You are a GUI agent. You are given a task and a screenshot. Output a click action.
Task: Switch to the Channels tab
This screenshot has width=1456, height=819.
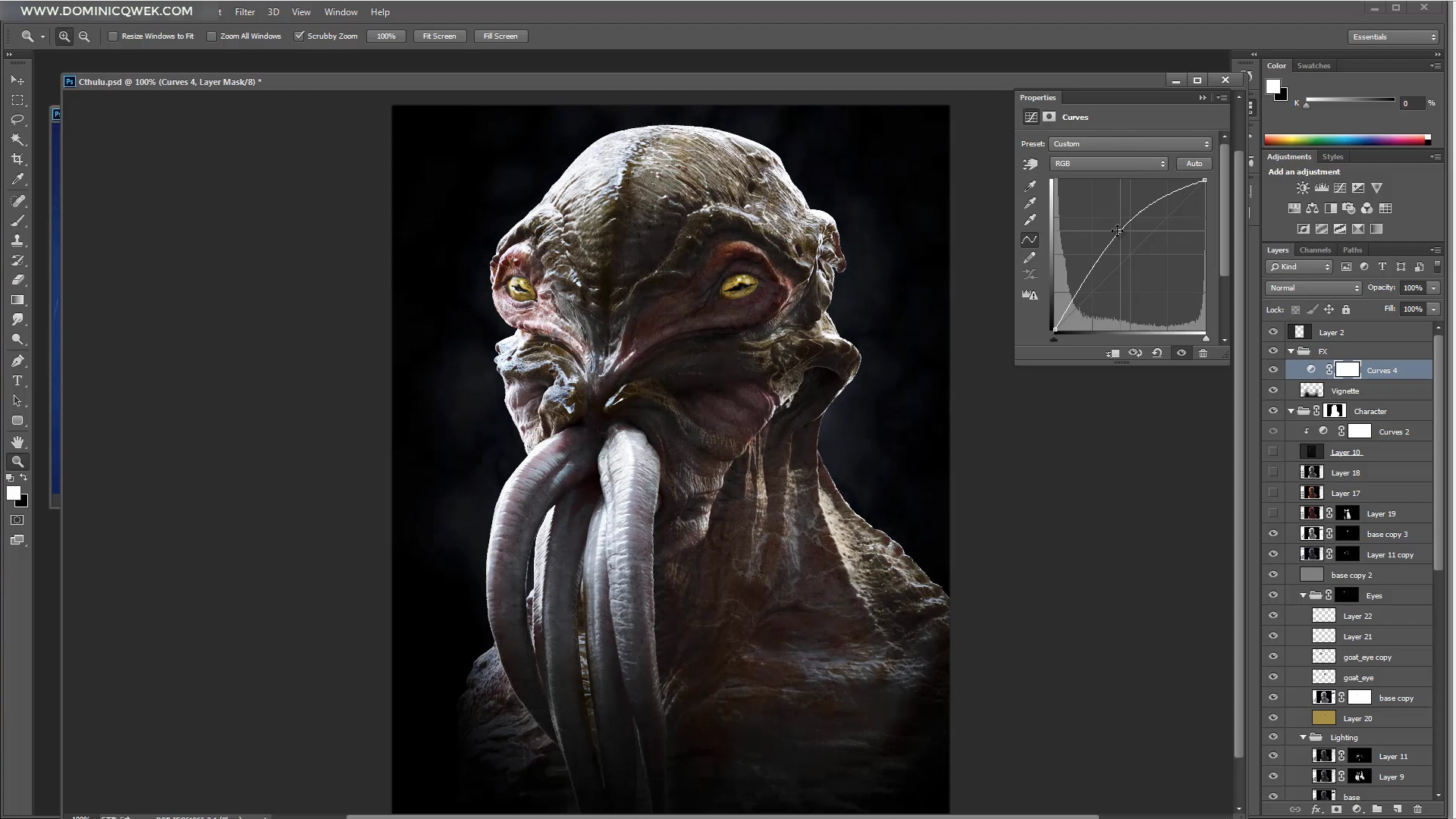(x=1316, y=249)
